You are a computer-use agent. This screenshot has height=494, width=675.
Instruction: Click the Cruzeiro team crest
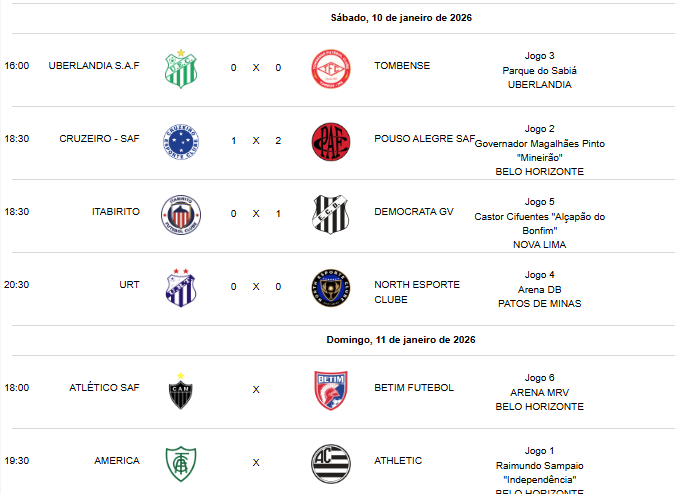pos(181,141)
